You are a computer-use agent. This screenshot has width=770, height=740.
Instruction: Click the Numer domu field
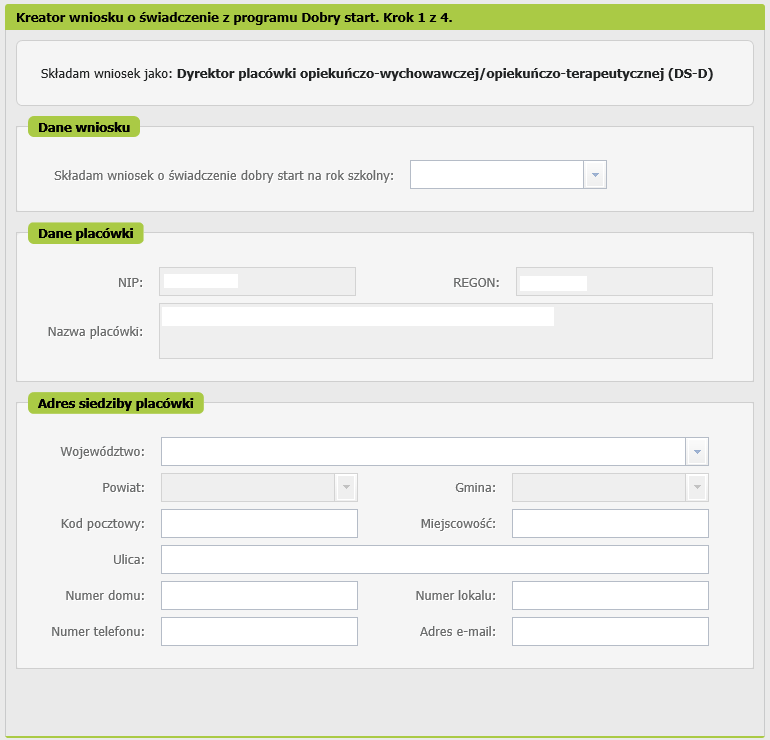259,595
